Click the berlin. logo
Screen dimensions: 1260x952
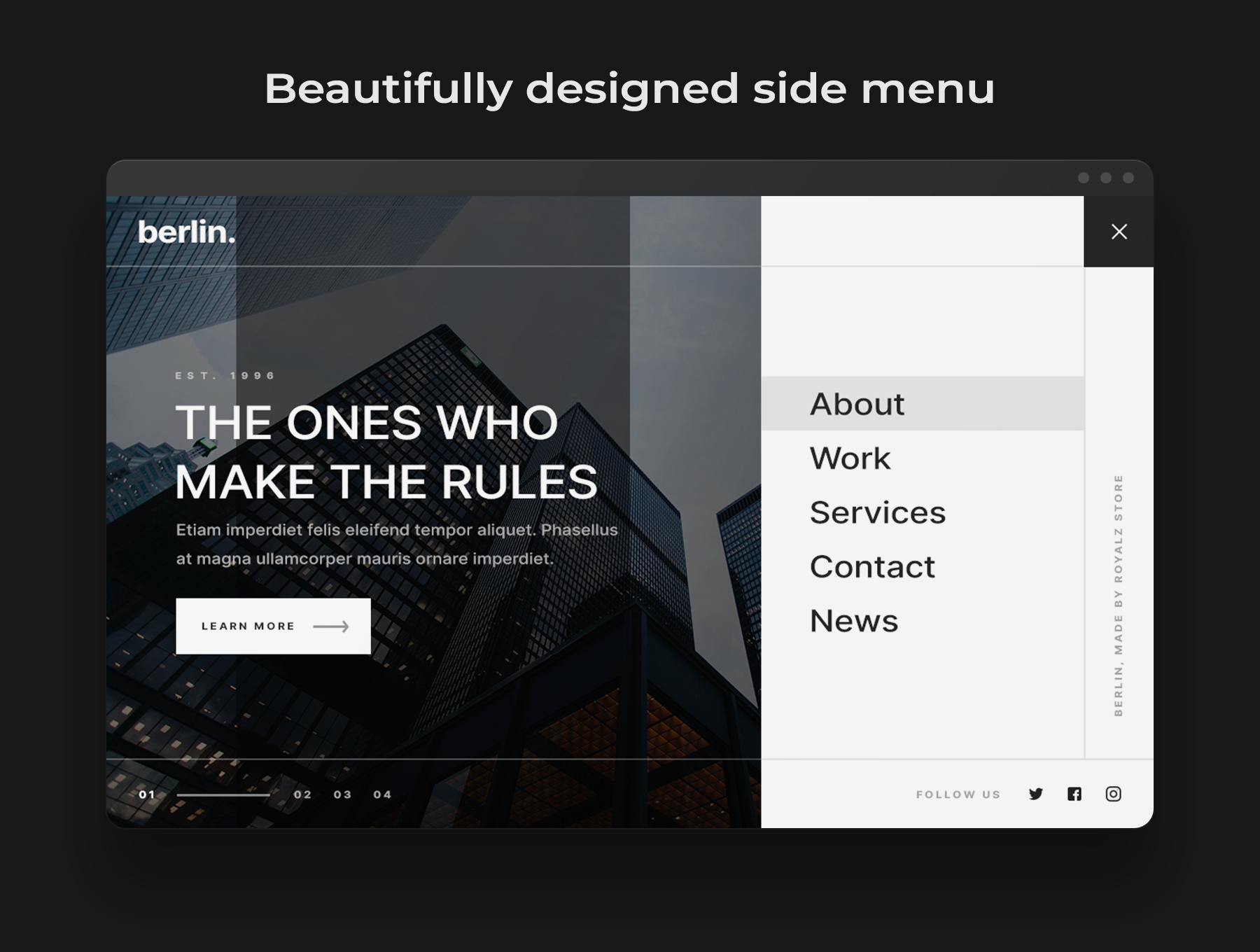click(x=186, y=232)
